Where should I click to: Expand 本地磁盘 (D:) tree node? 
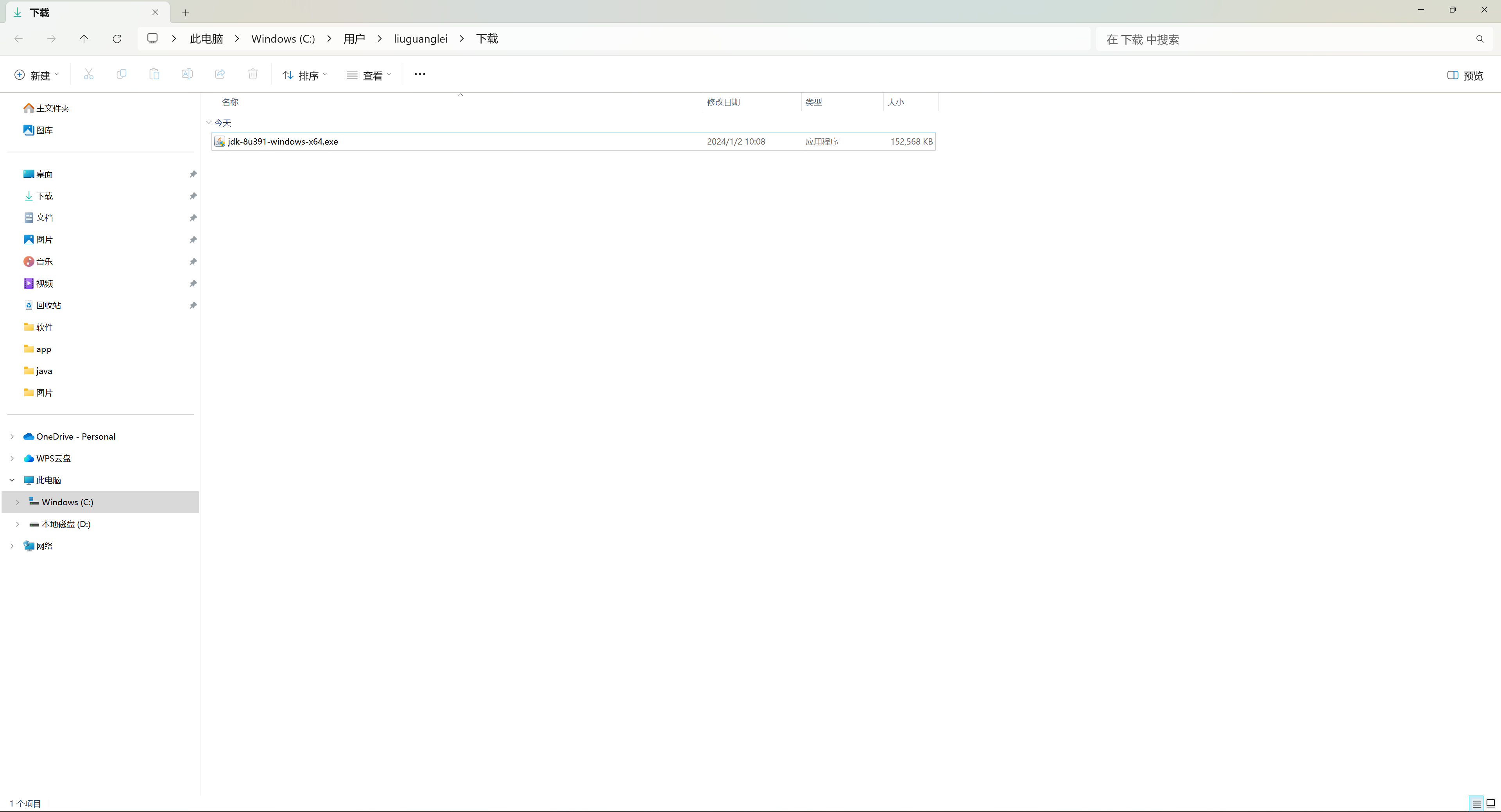pyautogui.click(x=18, y=524)
